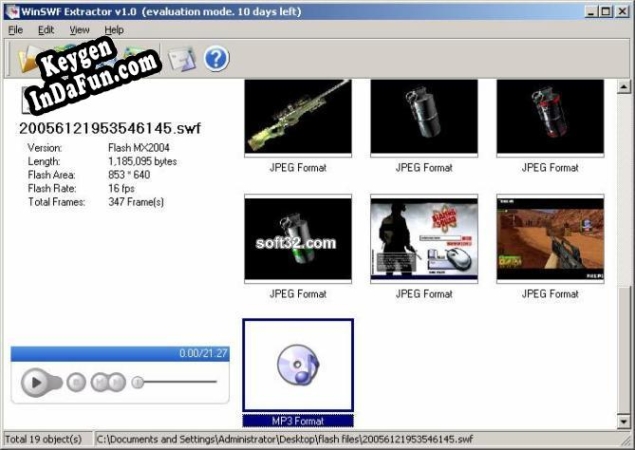Click the highlighted MP3 Format label
Viewport: 635px width, 450px height.
(298, 421)
